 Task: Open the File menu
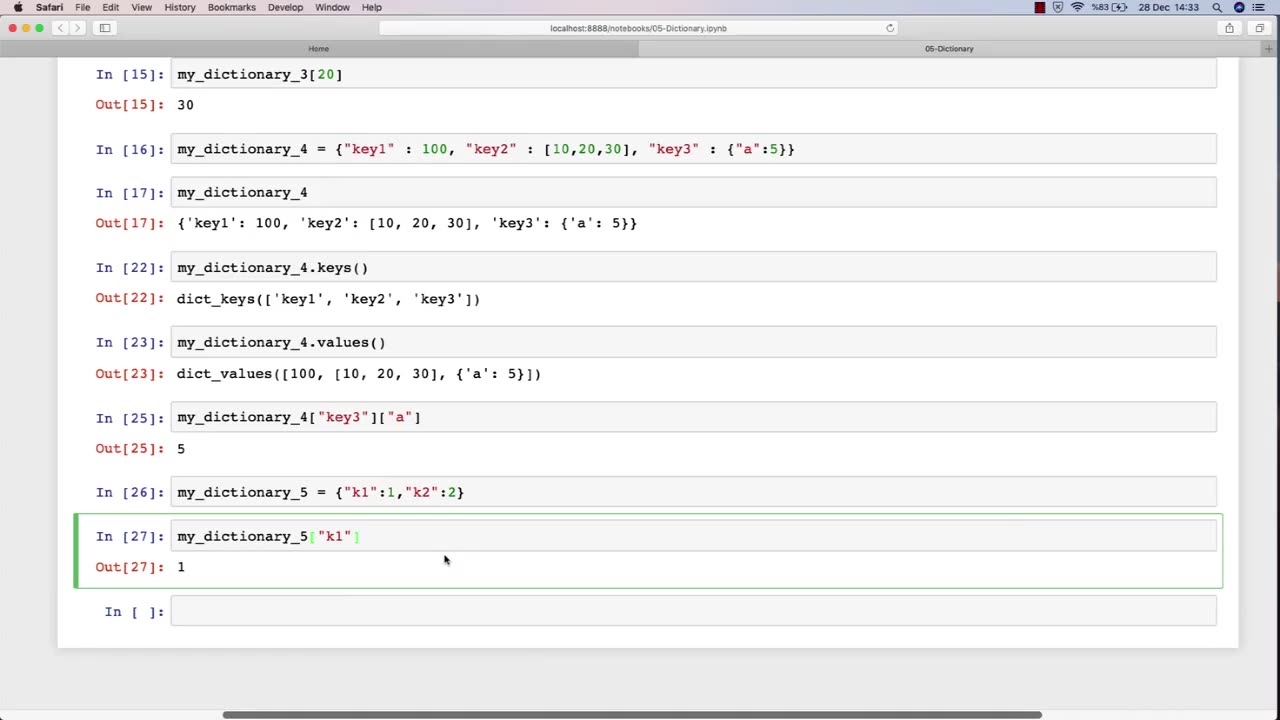(82, 7)
